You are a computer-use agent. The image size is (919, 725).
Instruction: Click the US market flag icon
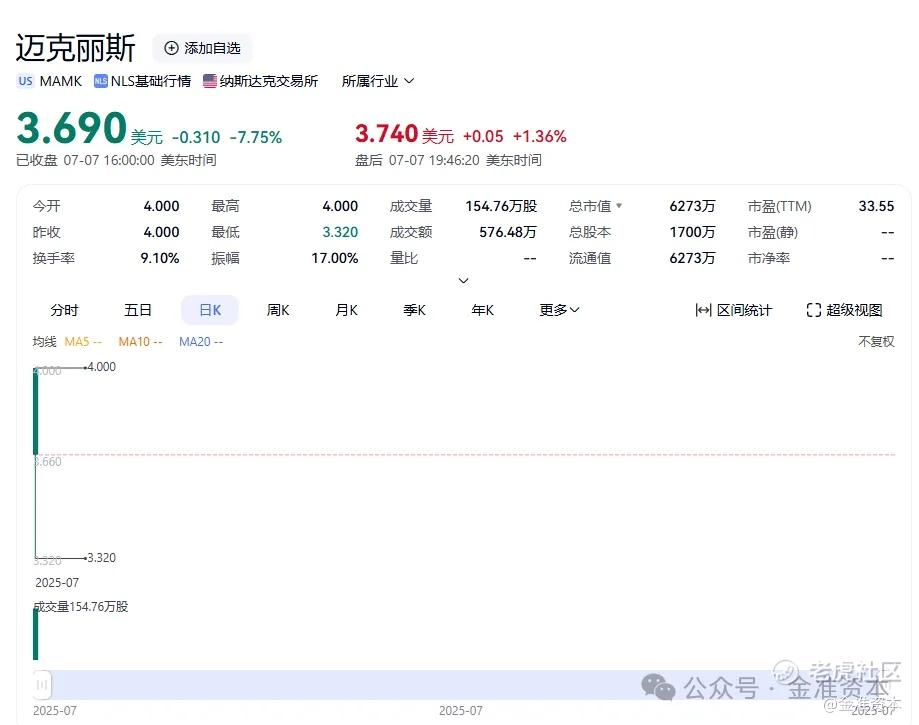[x=25, y=81]
